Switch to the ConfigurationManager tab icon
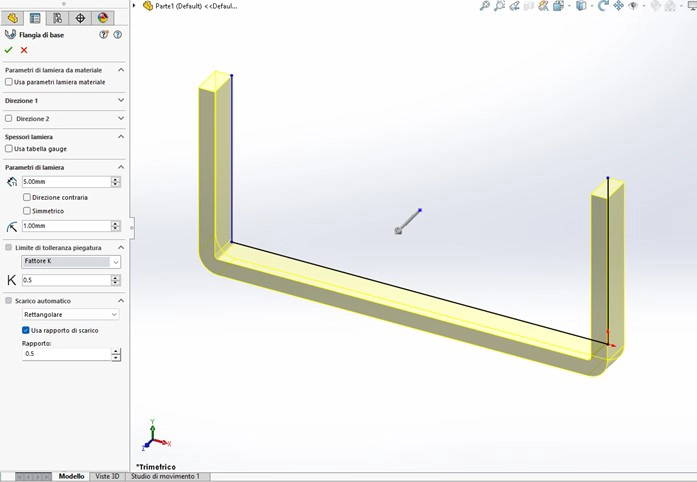The width and height of the screenshot is (697, 482). pos(57,18)
